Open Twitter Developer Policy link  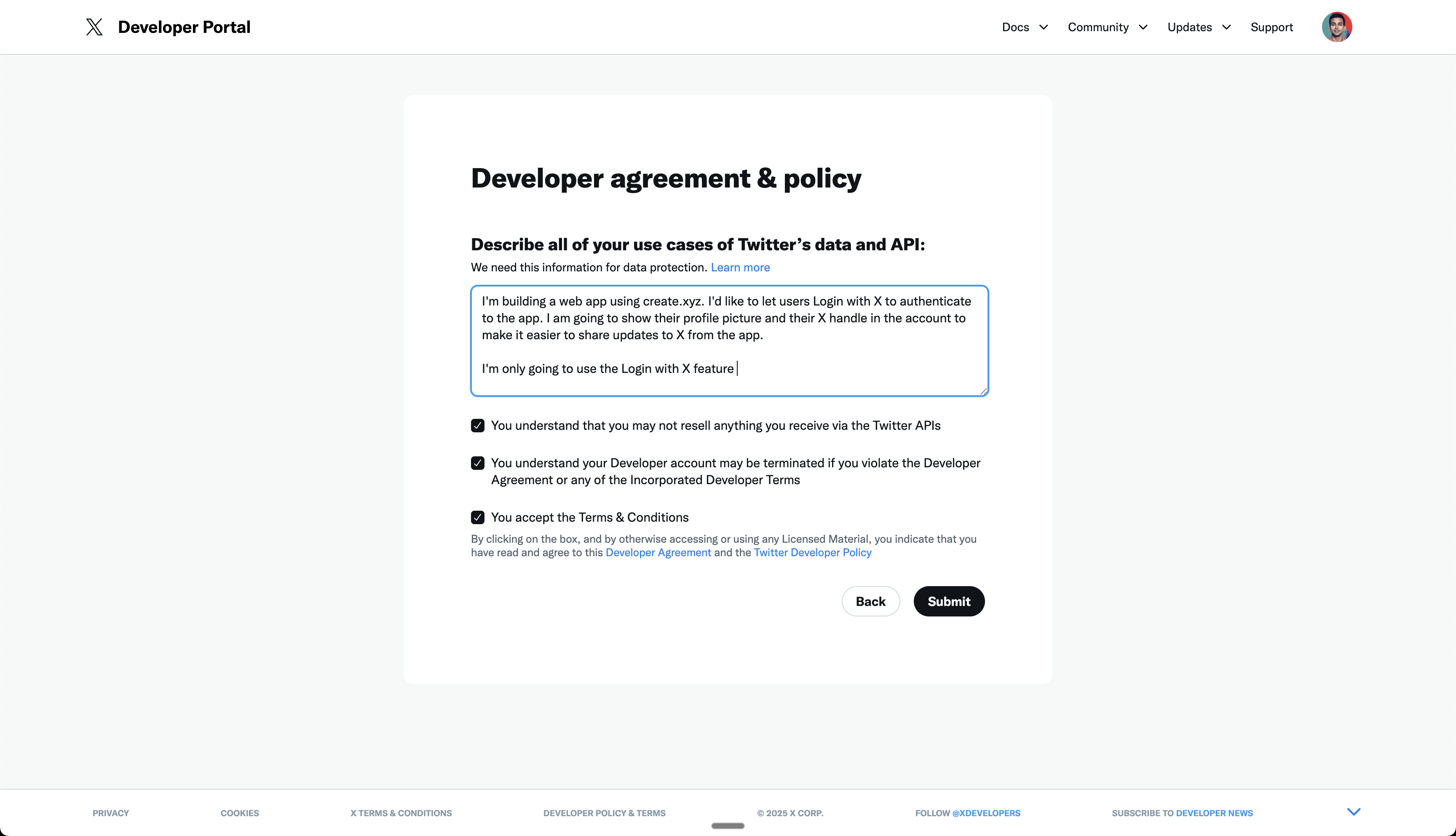812,552
